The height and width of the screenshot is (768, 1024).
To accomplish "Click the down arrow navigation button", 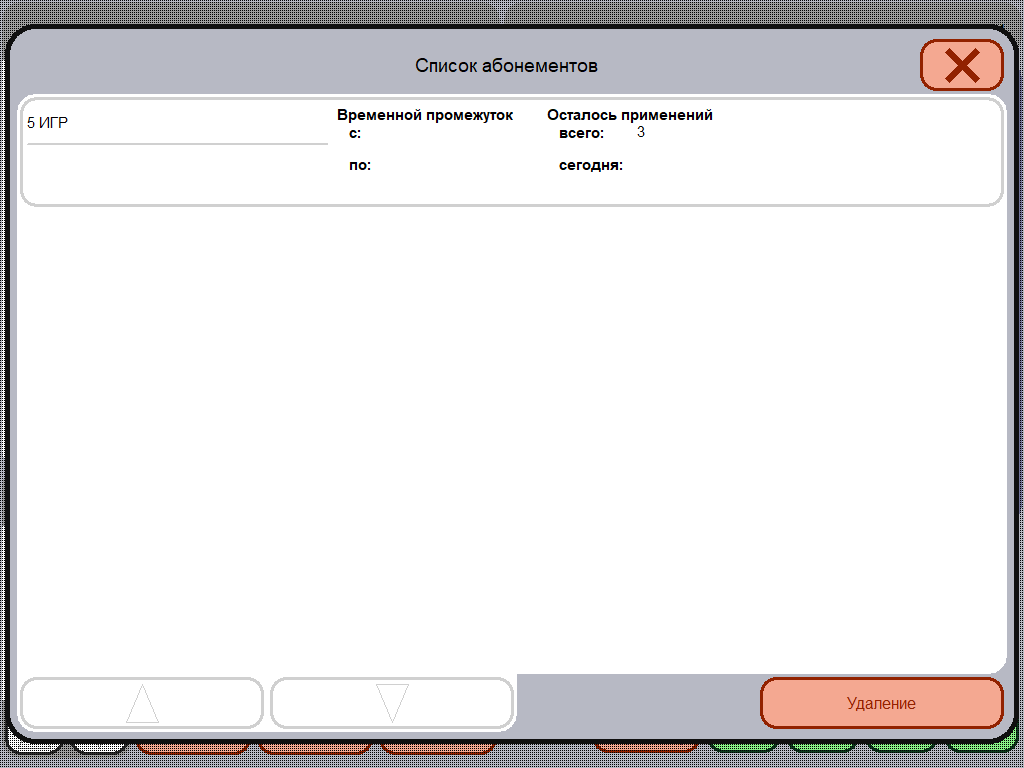I will [x=392, y=703].
